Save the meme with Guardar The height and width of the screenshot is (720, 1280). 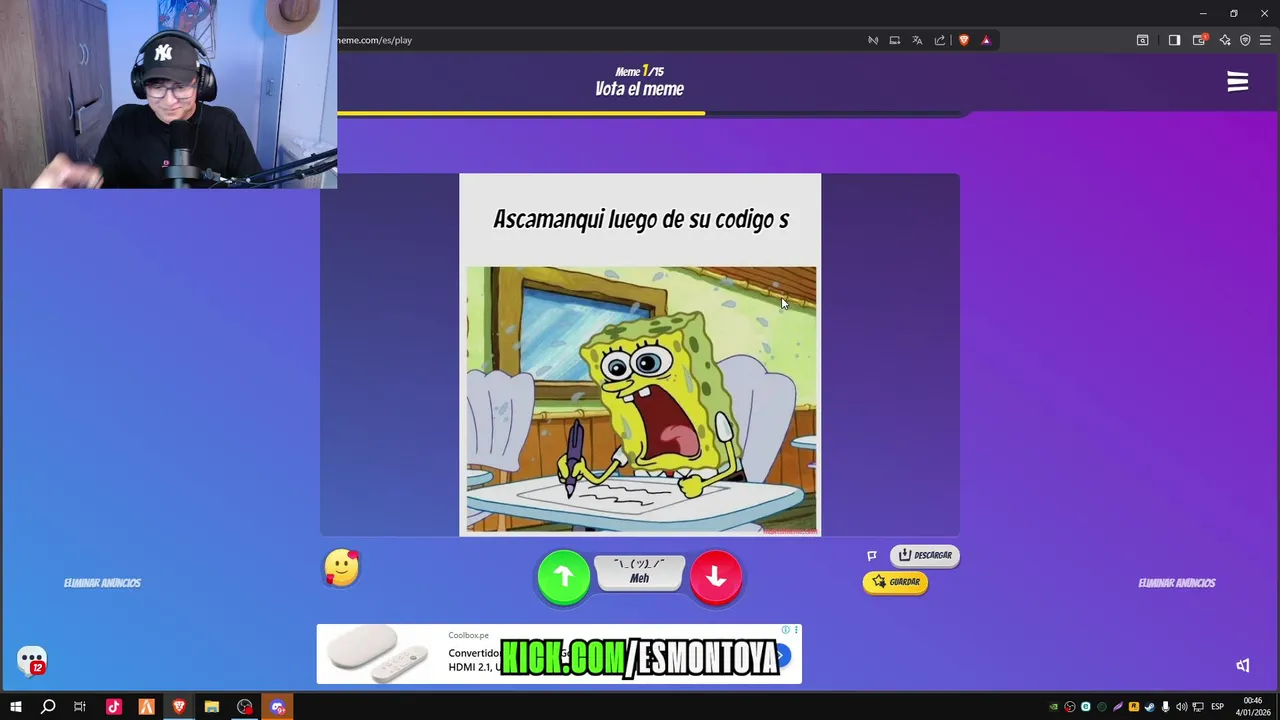895,581
